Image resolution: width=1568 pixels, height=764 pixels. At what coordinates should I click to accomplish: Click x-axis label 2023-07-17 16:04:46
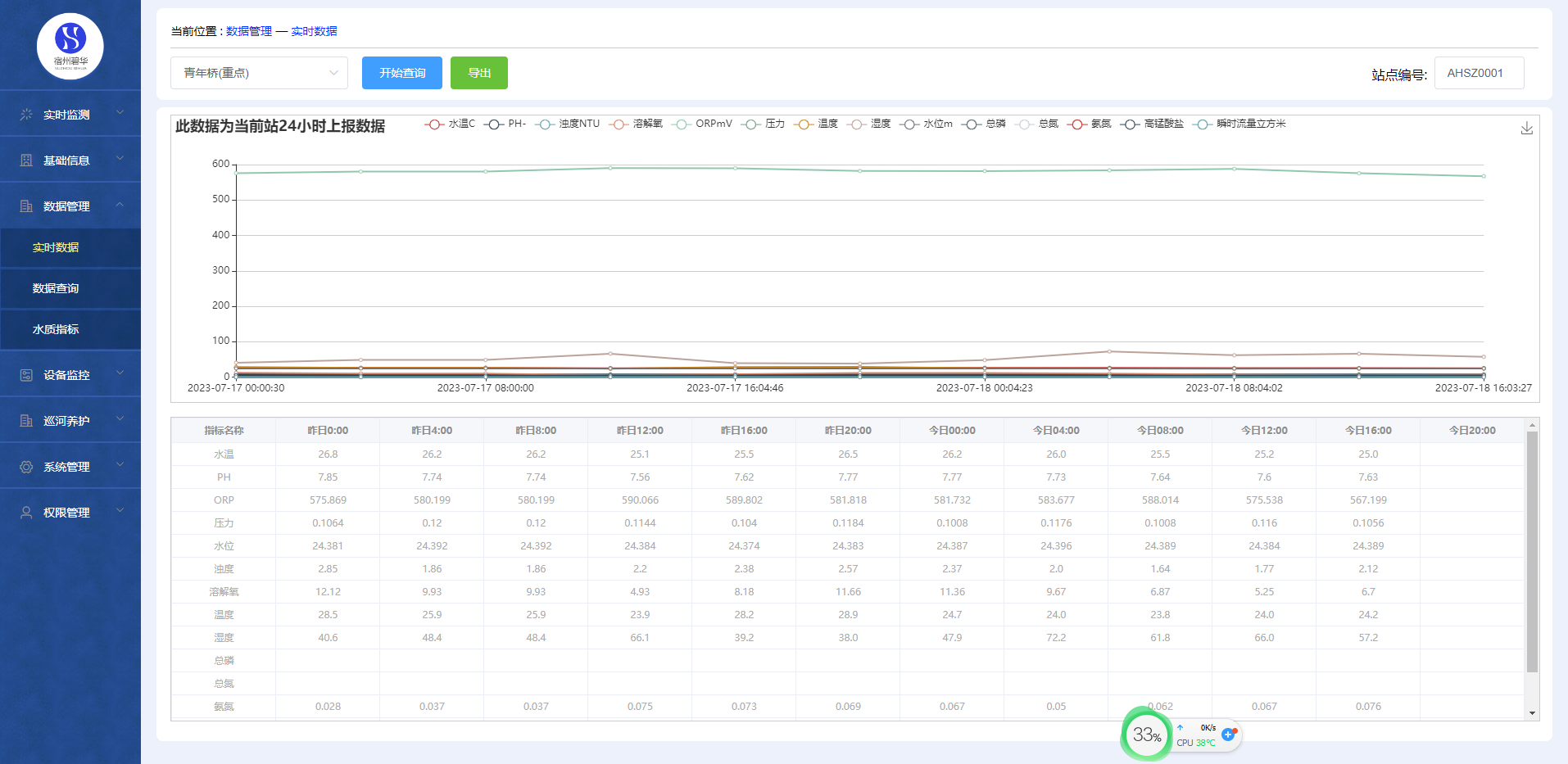(x=735, y=388)
